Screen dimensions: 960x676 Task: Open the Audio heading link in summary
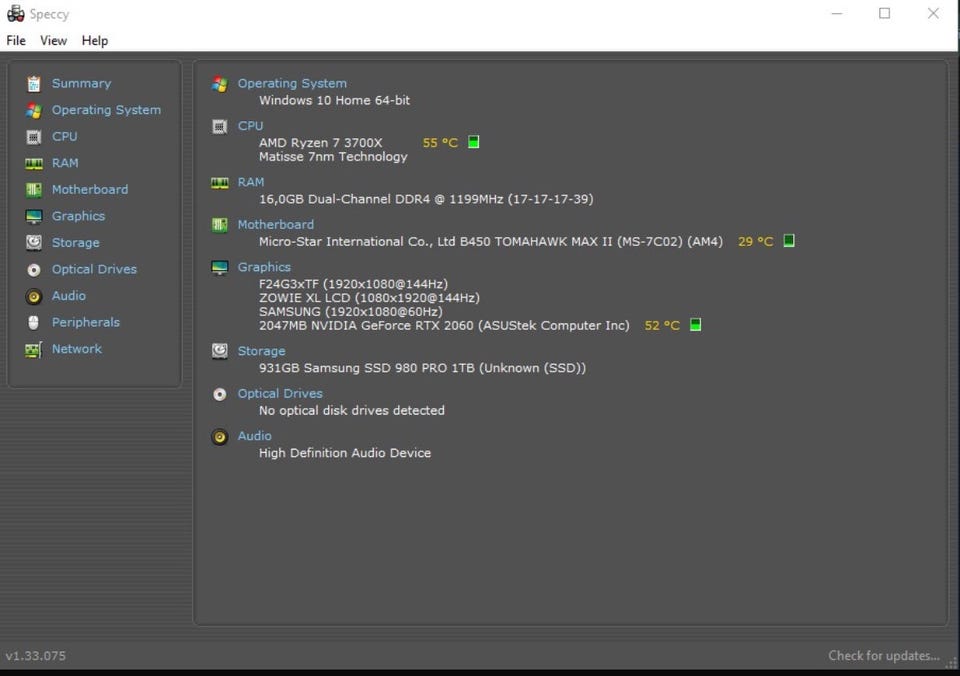[x=255, y=436]
